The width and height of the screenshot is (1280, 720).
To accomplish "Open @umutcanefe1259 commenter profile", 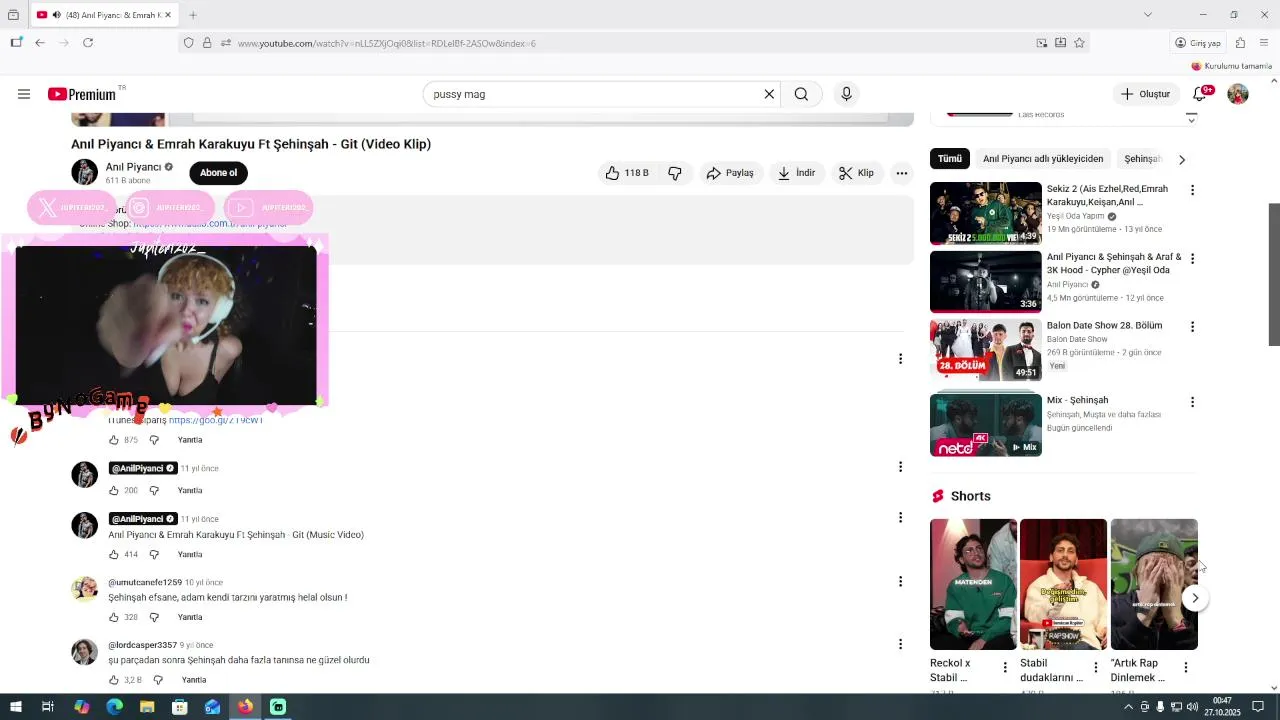I will pyautogui.click(x=145, y=582).
